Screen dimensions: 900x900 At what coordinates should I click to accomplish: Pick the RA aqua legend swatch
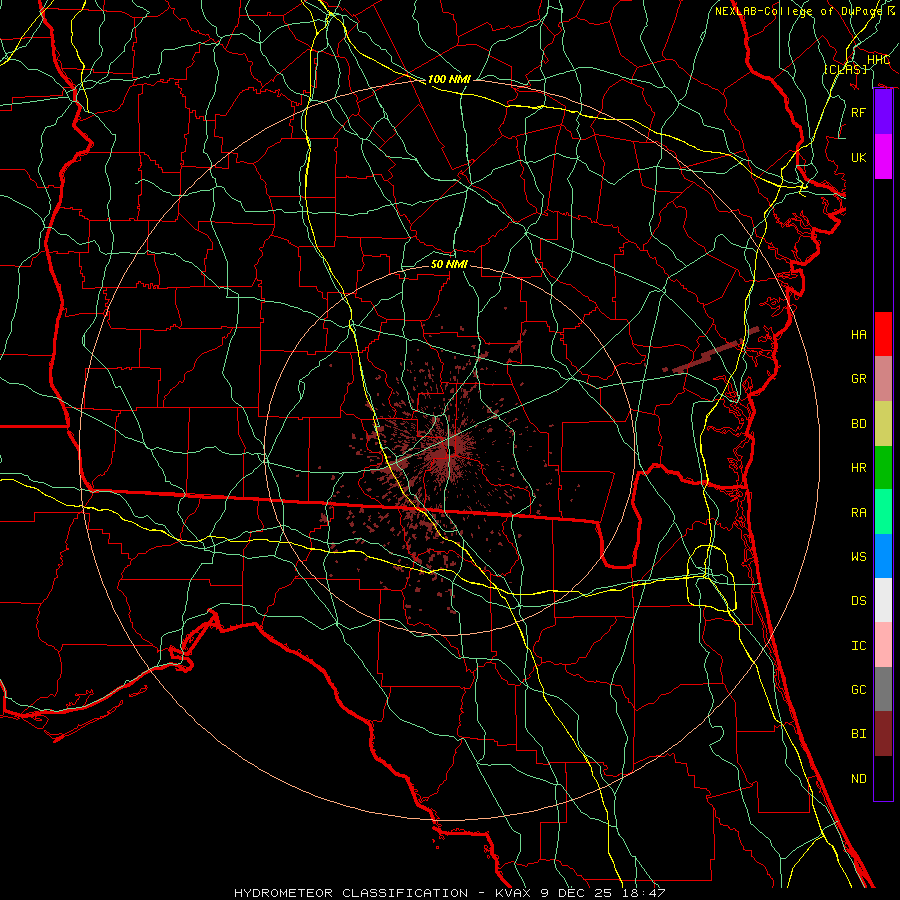[883, 512]
